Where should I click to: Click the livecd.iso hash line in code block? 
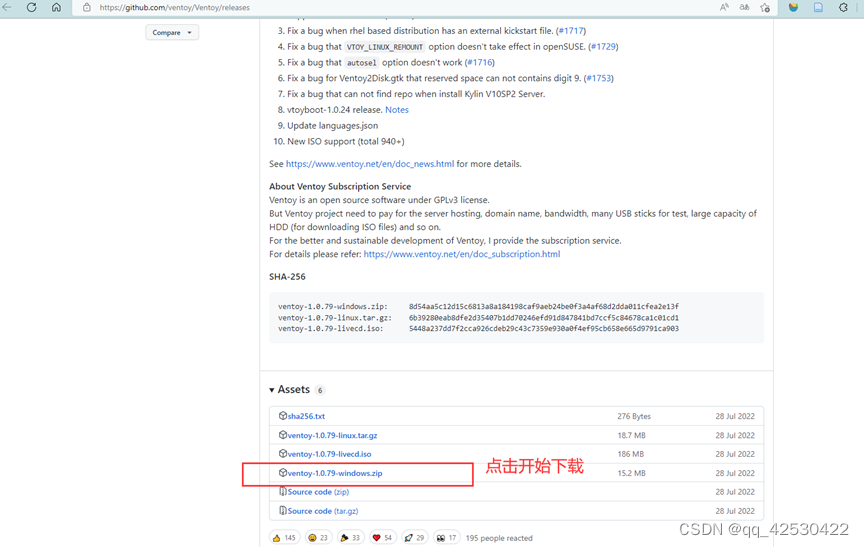click(x=478, y=329)
